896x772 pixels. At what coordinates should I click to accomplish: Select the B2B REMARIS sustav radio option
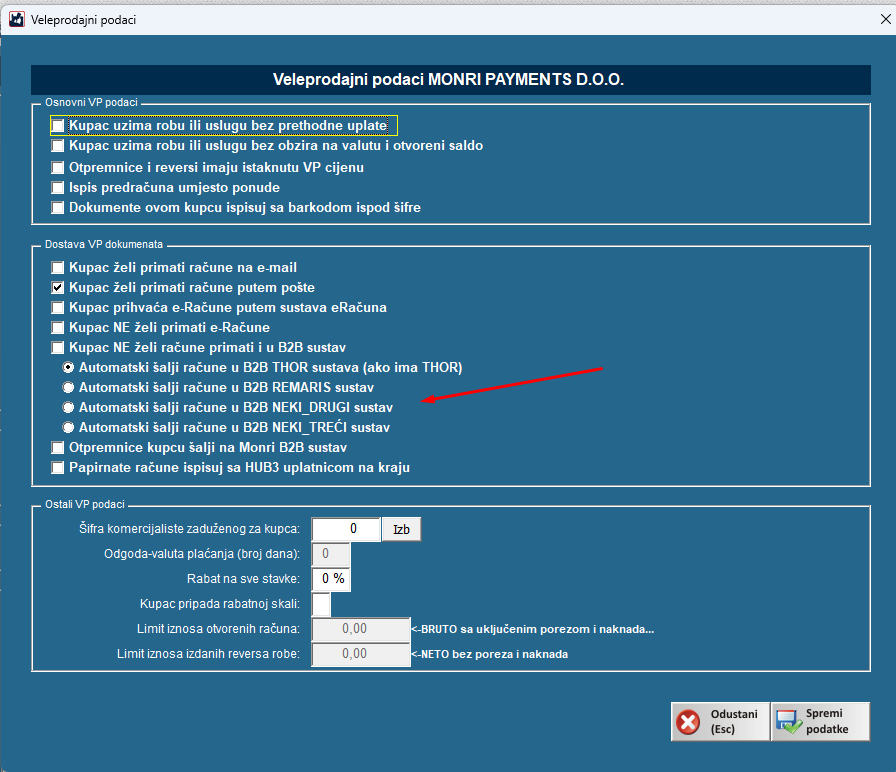pyautogui.click(x=68, y=387)
